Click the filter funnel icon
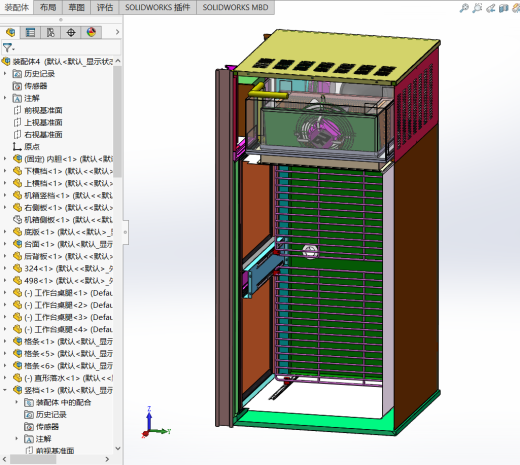Image resolution: width=520 pixels, height=465 pixels. tap(8, 48)
